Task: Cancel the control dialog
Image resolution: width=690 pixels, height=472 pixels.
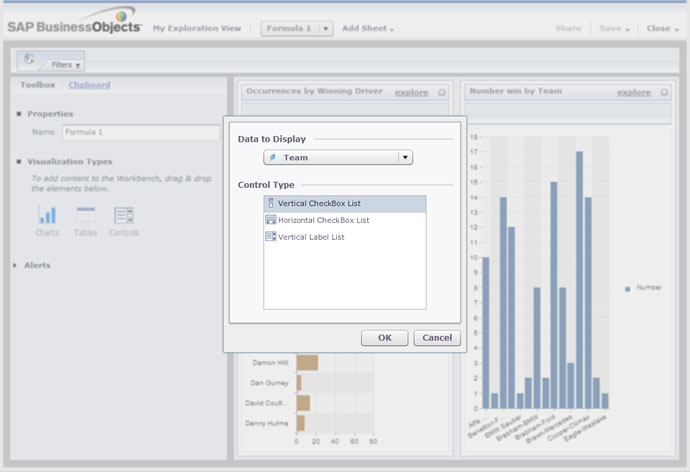Action: [x=437, y=338]
